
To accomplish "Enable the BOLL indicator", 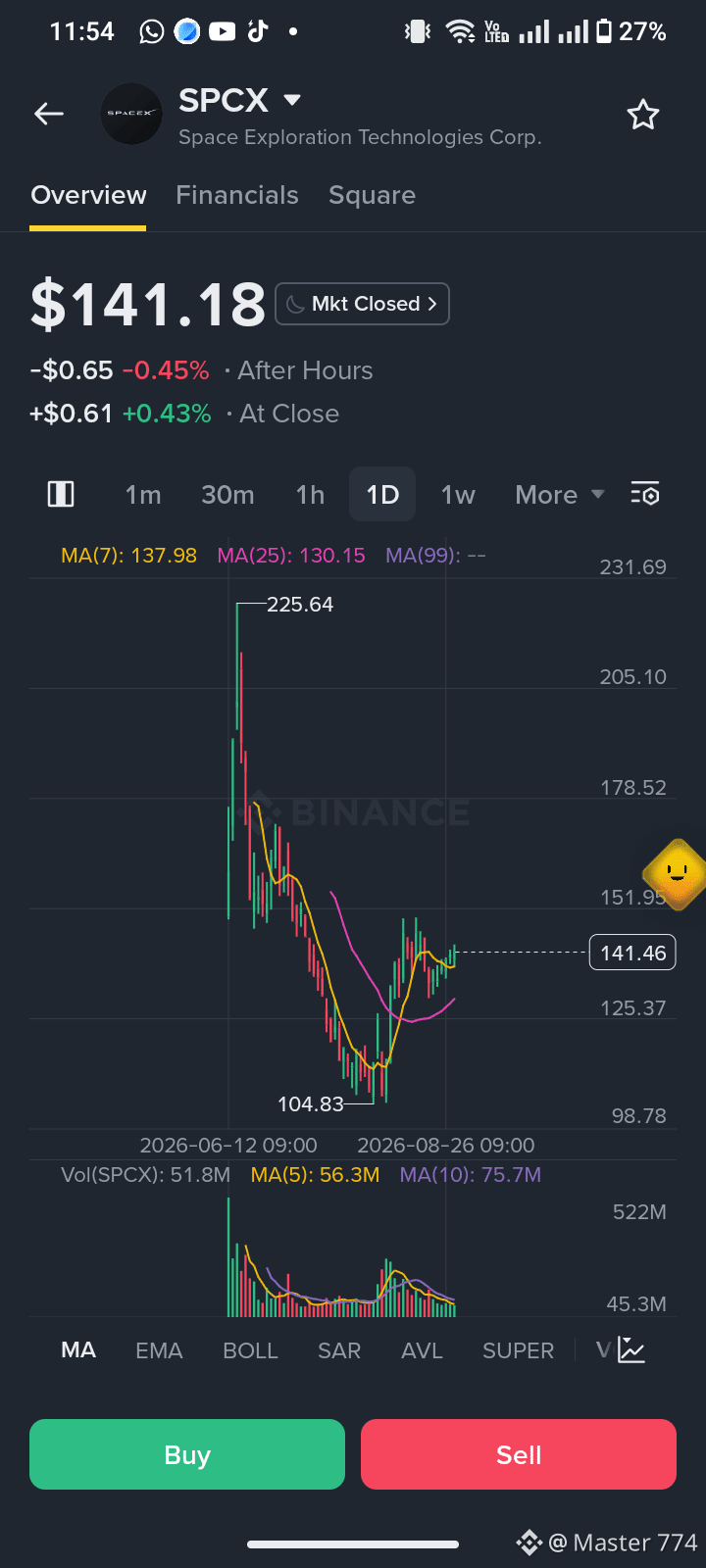I will (x=250, y=1350).
